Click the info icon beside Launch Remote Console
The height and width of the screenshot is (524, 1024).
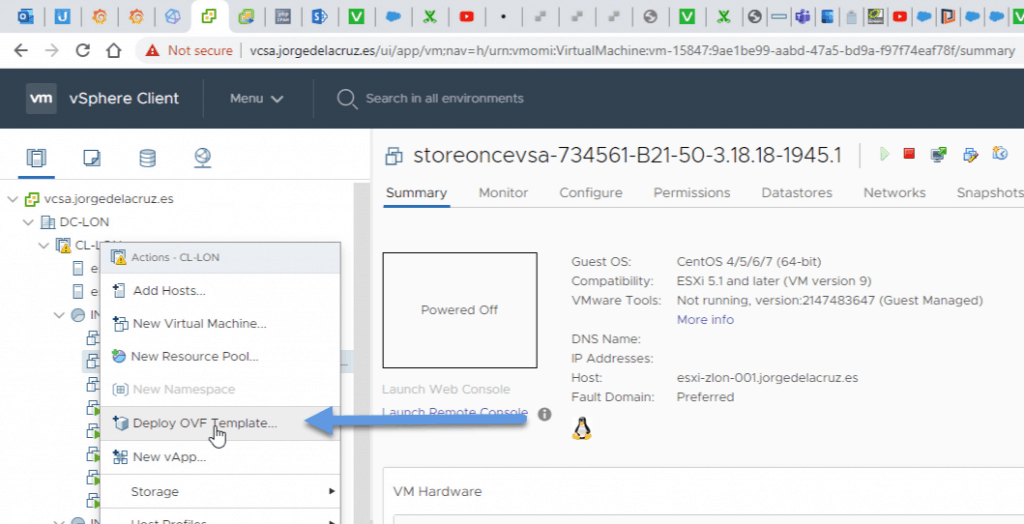coord(545,414)
